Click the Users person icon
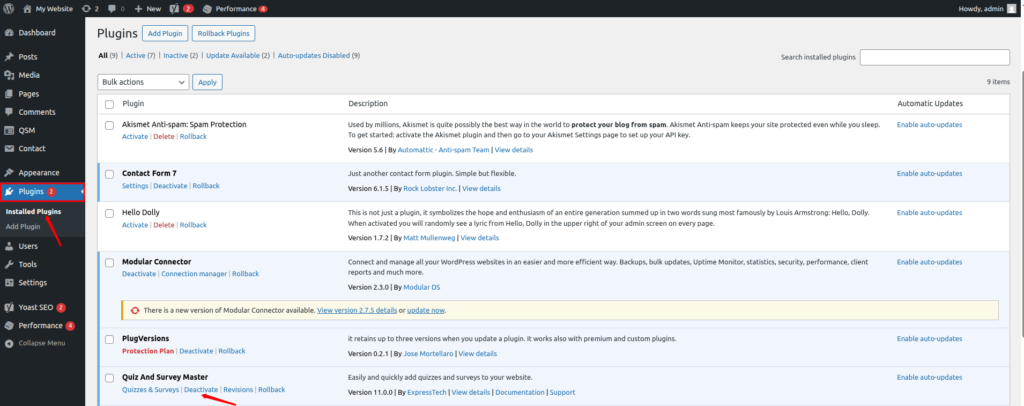Viewport: 1024px width, 406px height. (9, 246)
